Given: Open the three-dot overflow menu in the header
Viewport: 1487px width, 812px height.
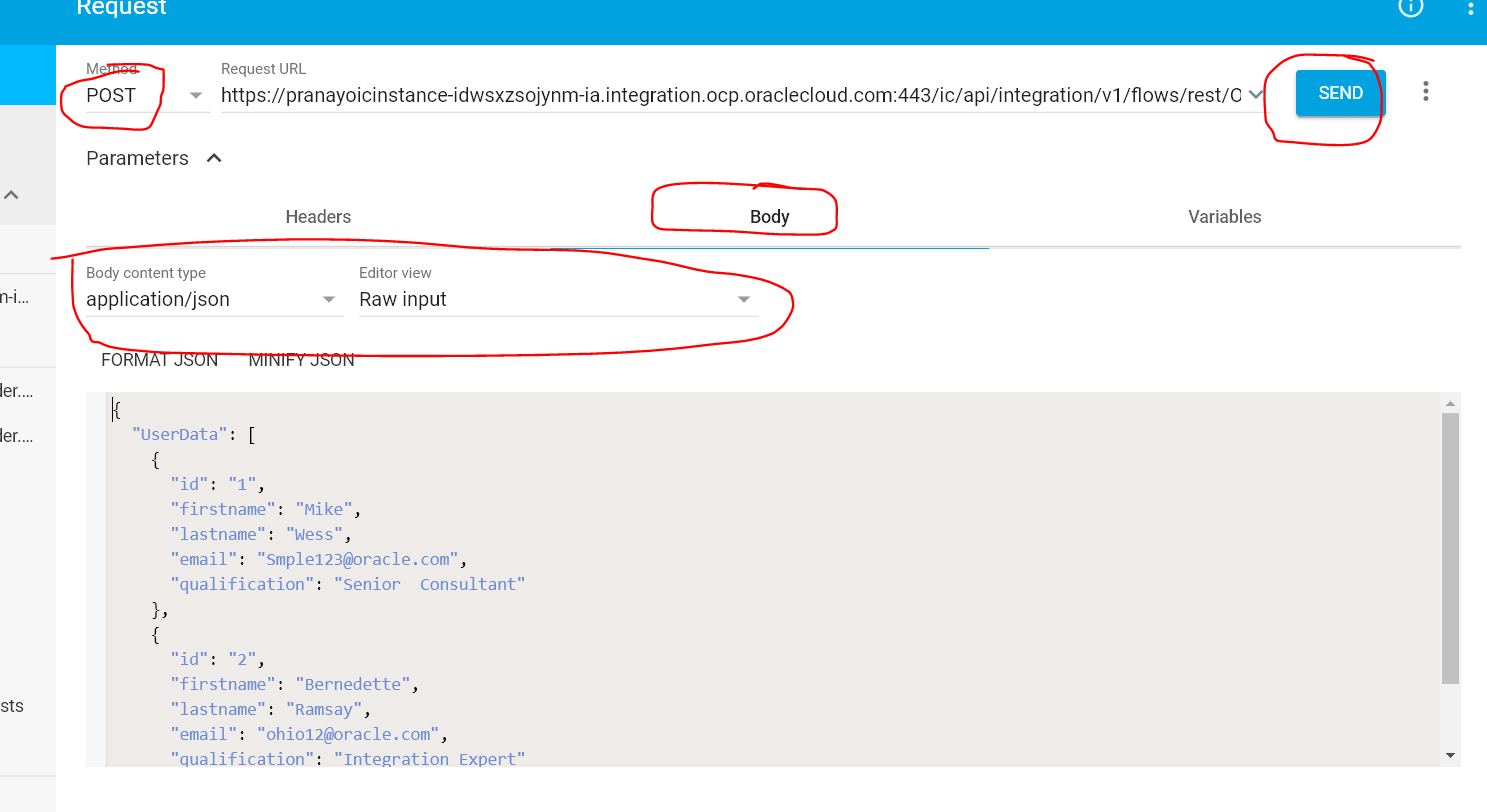Looking at the screenshot, I should click(x=1469, y=8).
